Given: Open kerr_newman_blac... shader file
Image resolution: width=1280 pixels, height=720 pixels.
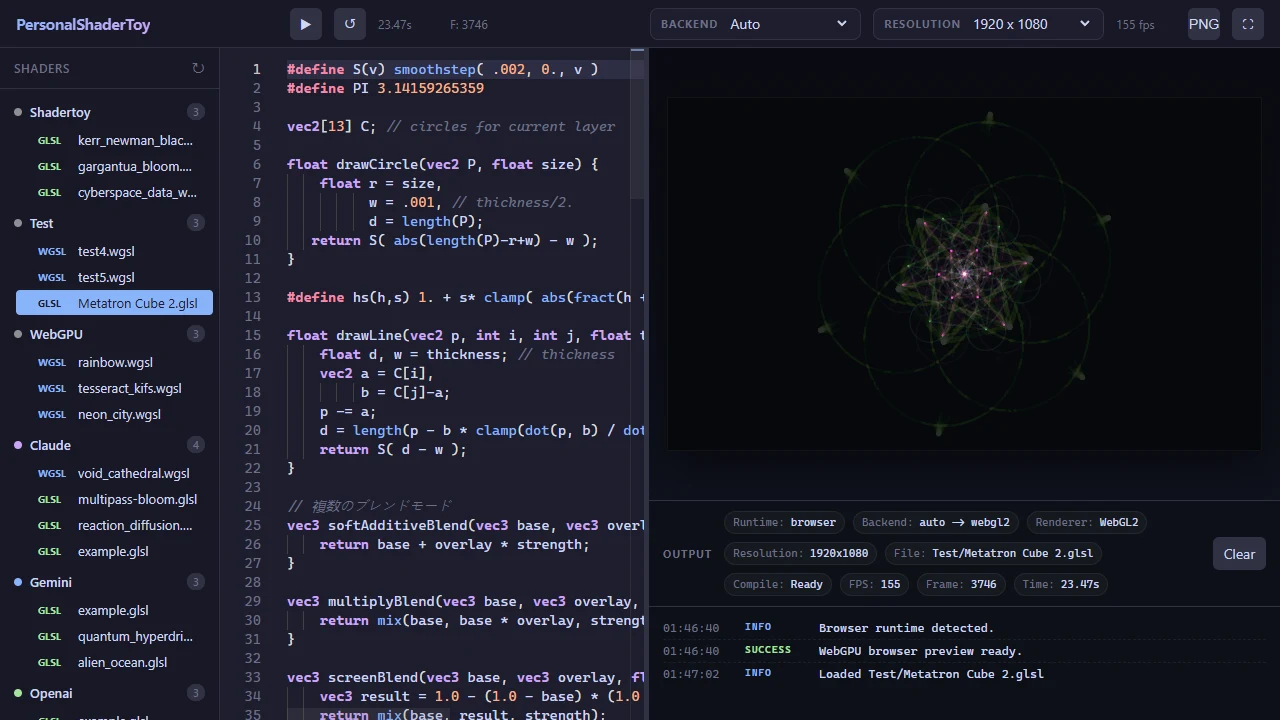Looking at the screenshot, I should coord(114,140).
